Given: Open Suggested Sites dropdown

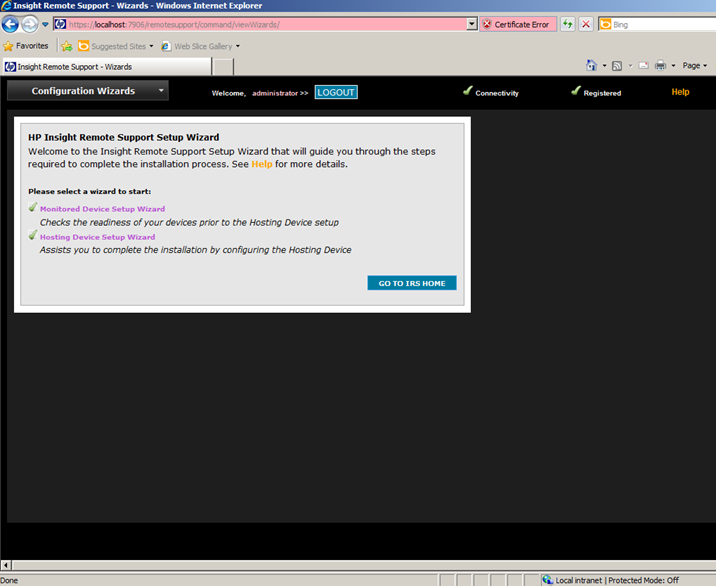Looking at the screenshot, I should pyautogui.click(x=116, y=46).
